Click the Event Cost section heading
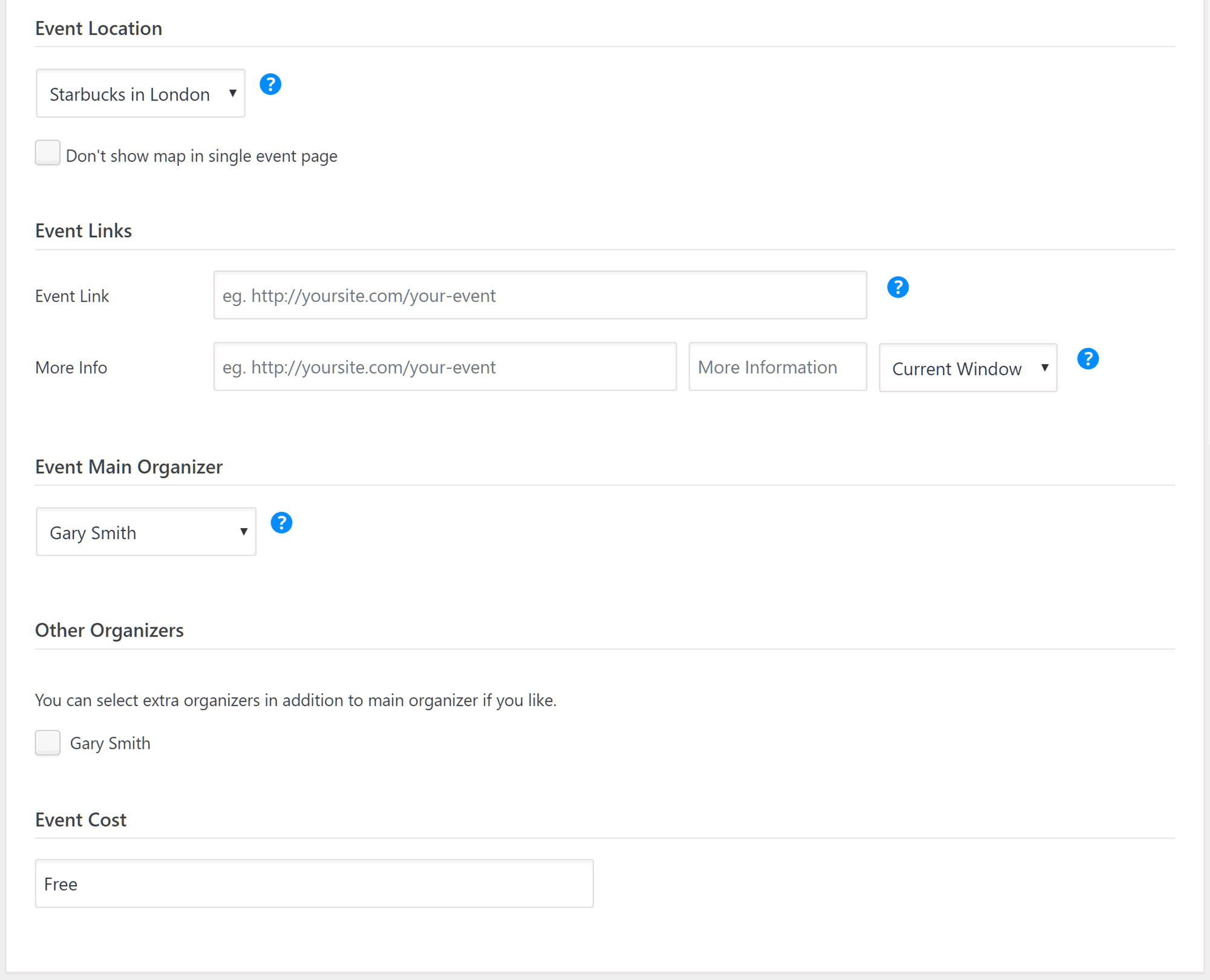This screenshot has height=980, width=1210. click(x=81, y=820)
